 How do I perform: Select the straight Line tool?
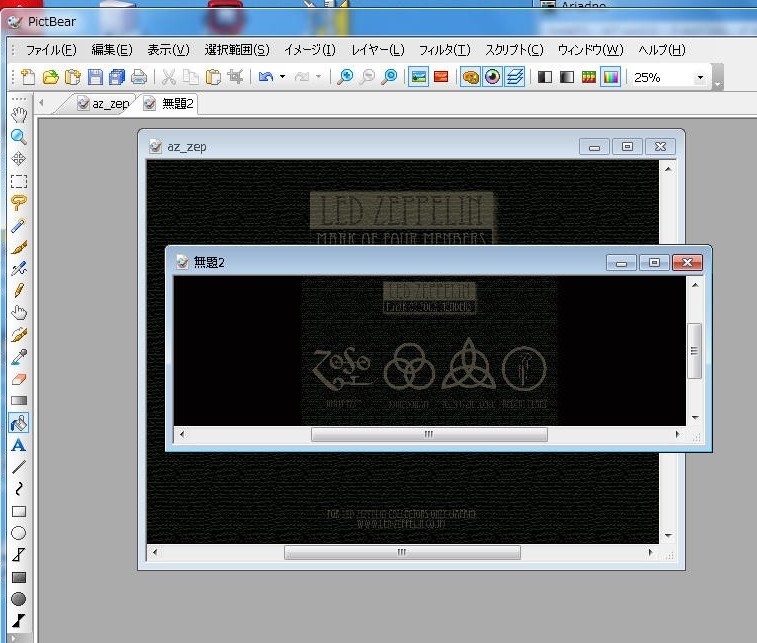(x=19, y=467)
